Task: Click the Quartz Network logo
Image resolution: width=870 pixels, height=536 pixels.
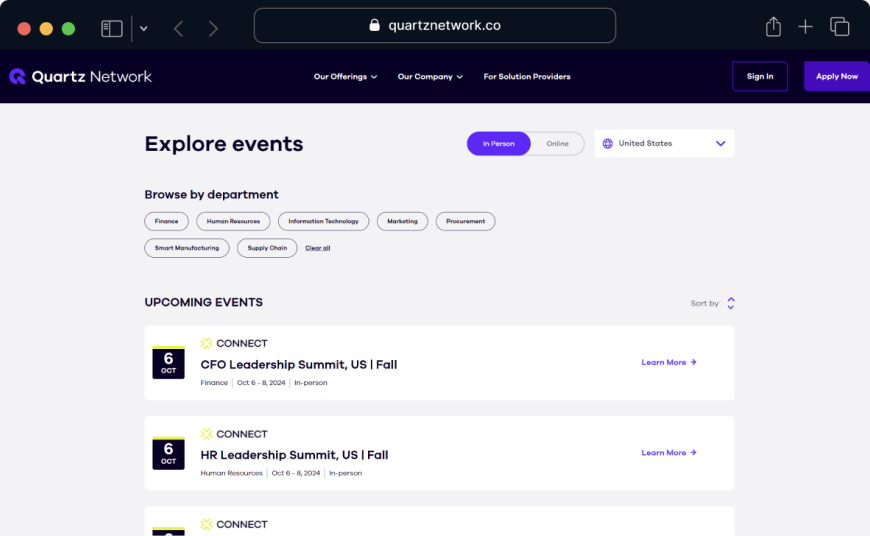Action: tap(80, 77)
